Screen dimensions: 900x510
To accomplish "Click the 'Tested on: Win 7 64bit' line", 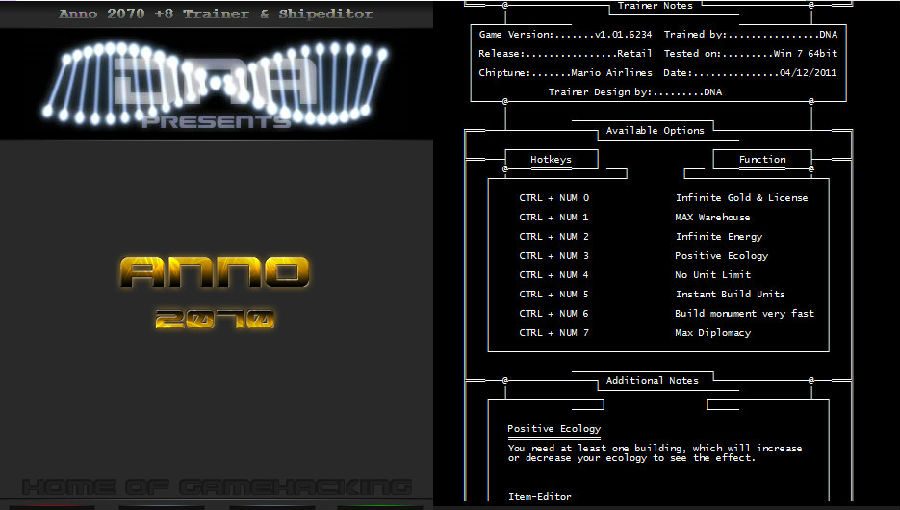I will (x=750, y=53).
